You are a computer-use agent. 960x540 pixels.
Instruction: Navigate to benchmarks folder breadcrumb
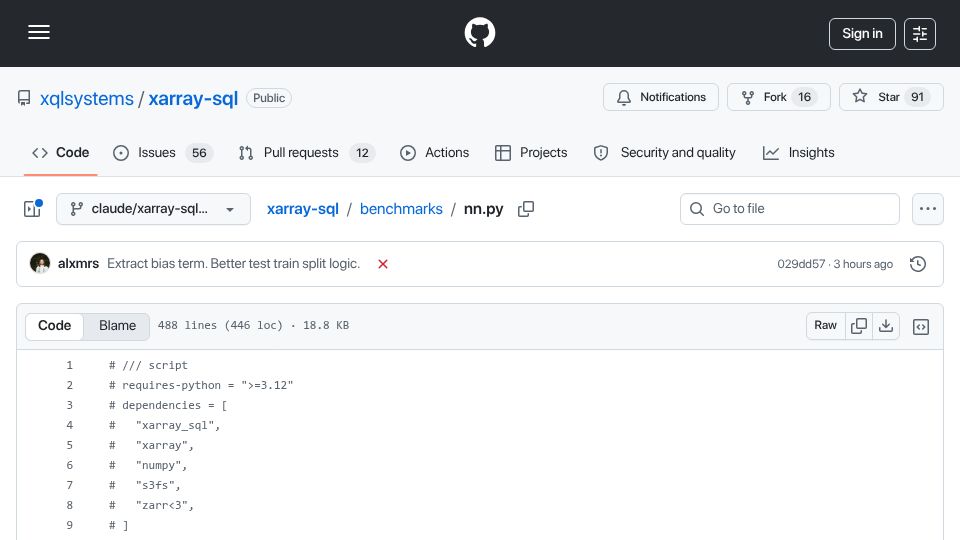401,209
